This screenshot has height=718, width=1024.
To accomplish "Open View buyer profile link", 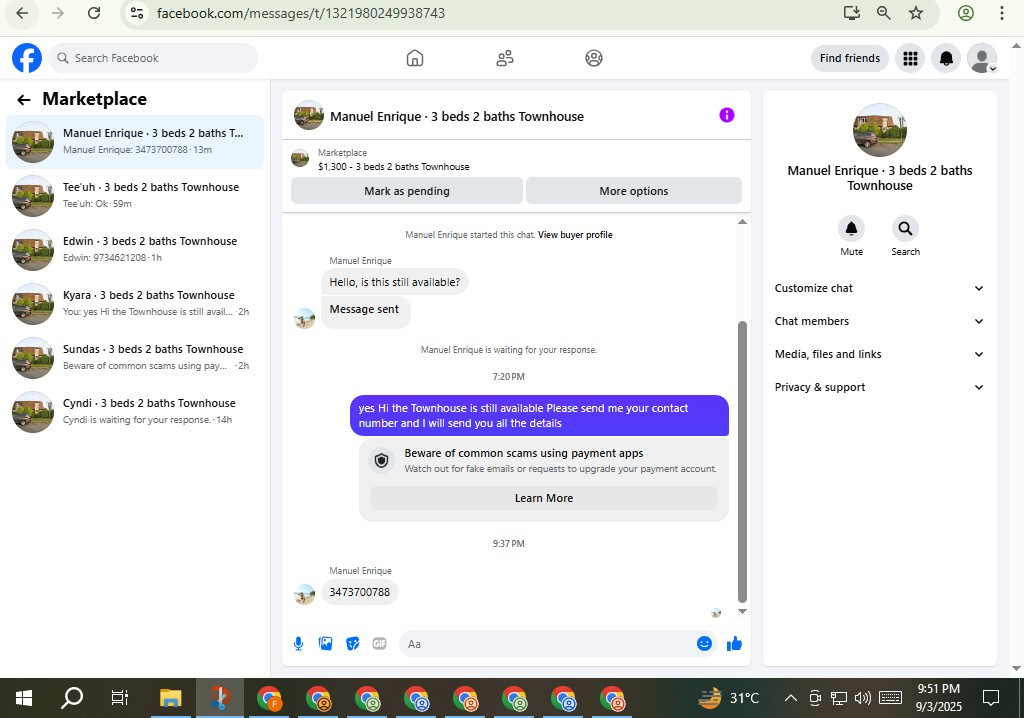I will point(575,235).
